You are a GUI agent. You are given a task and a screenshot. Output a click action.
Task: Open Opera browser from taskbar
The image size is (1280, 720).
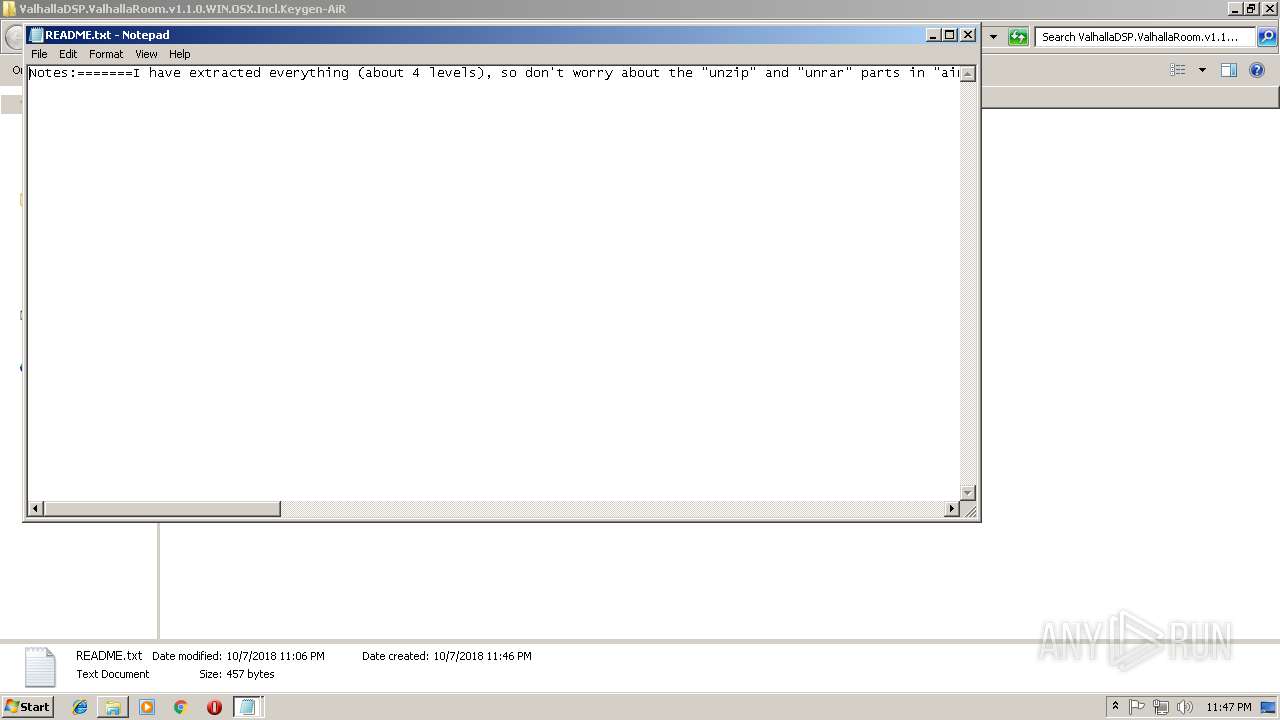pyautogui.click(x=214, y=707)
